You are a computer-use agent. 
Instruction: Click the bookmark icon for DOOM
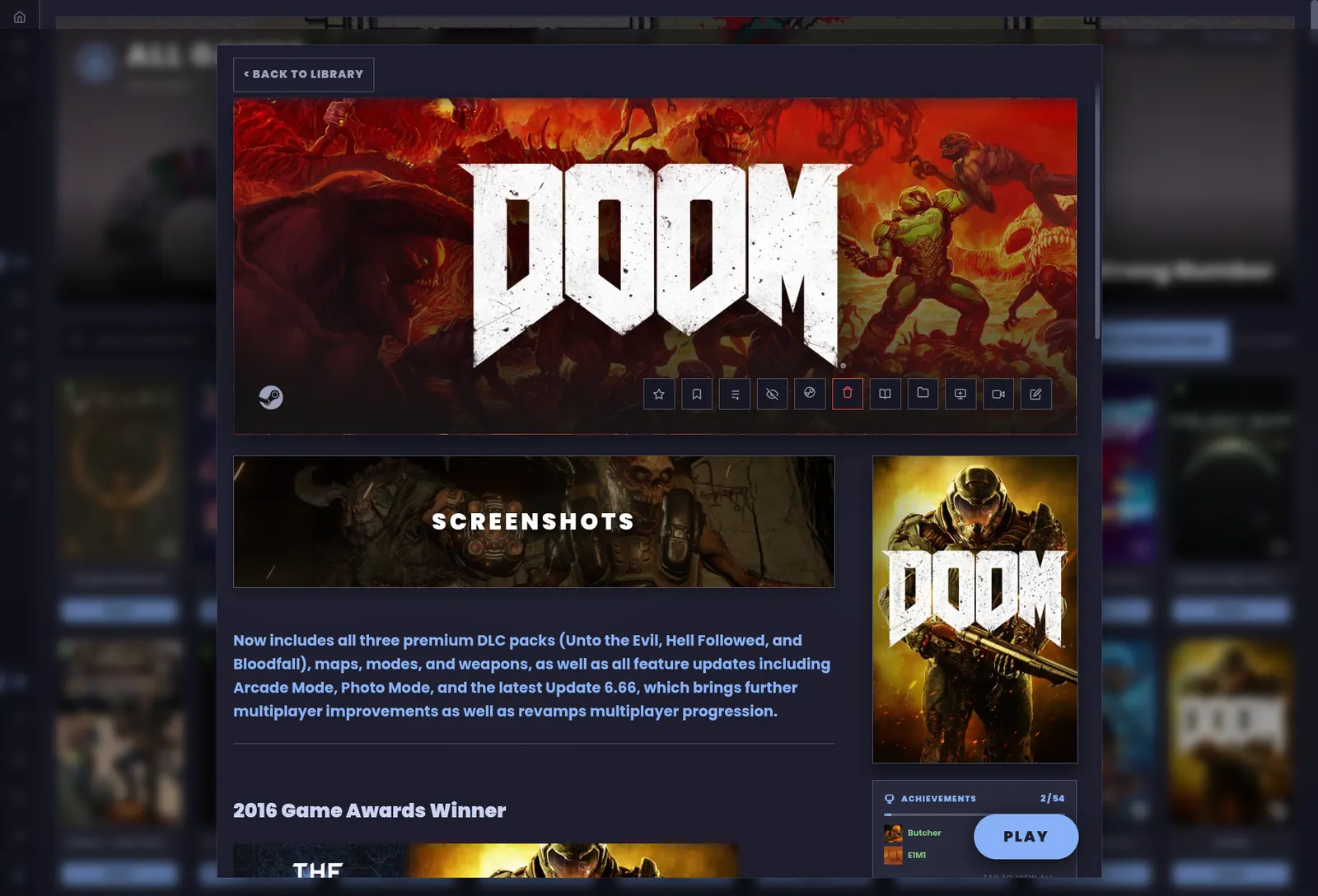click(697, 394)
